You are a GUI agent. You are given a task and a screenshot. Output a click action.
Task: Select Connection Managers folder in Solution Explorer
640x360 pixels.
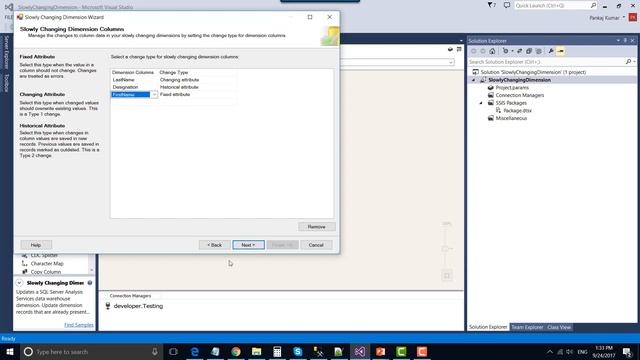(x=520, y=95)
